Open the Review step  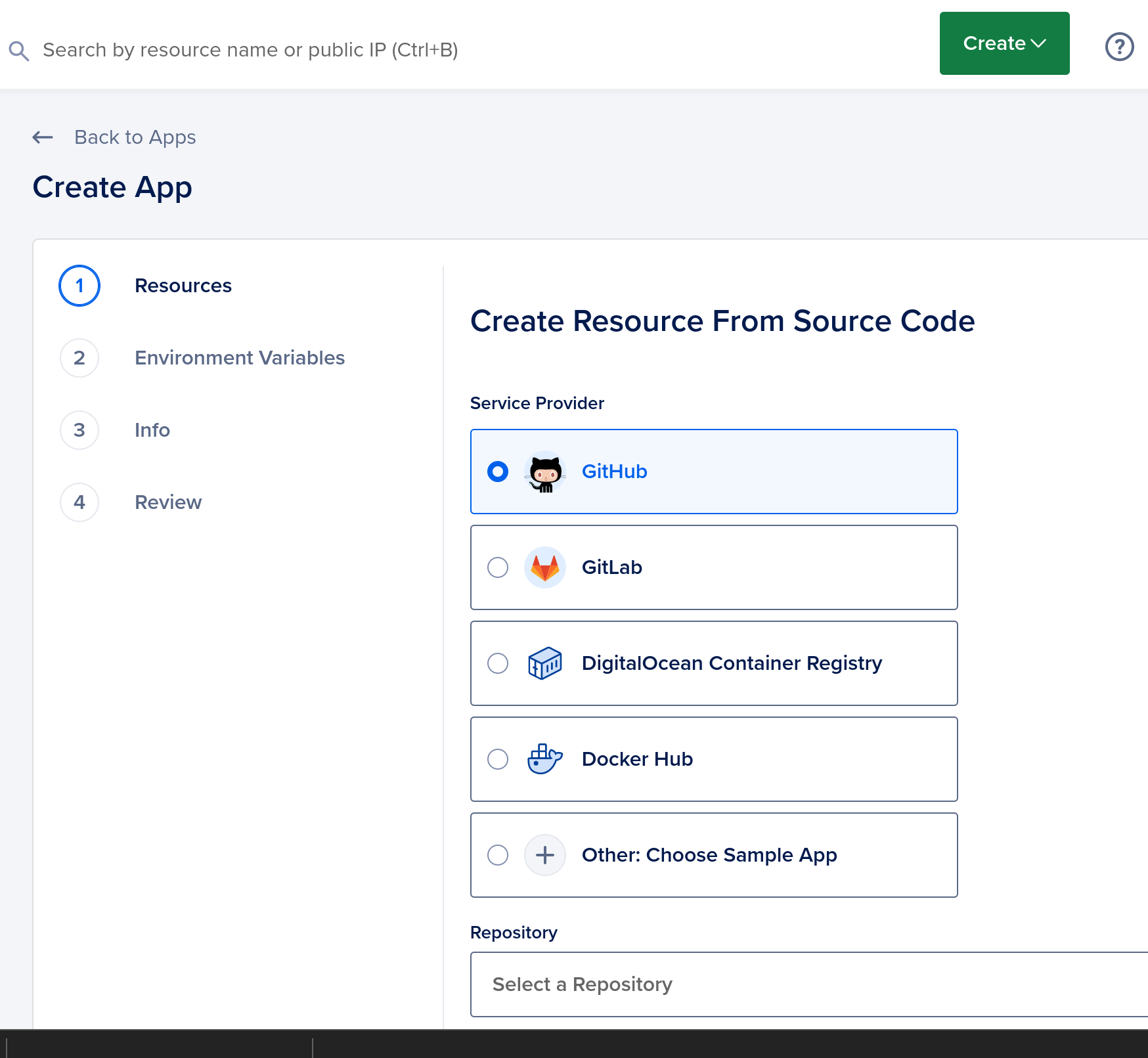(168, 502)
